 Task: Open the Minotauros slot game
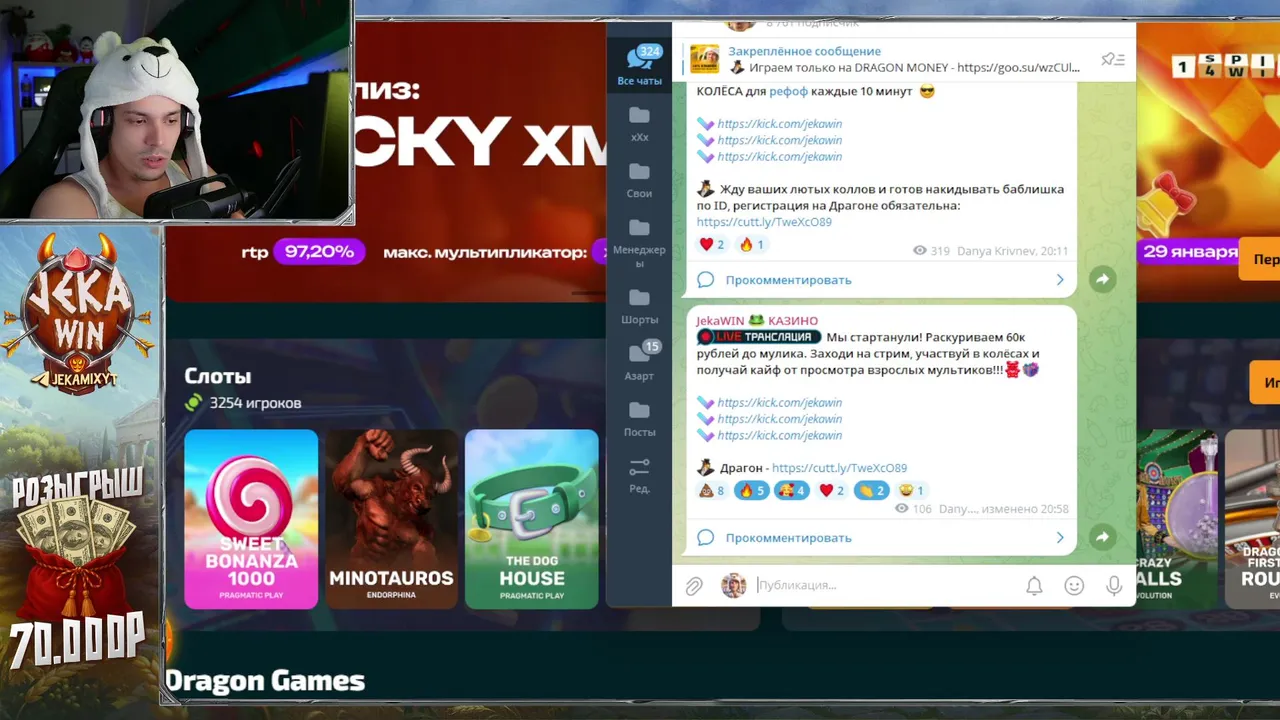coord(391,519)
